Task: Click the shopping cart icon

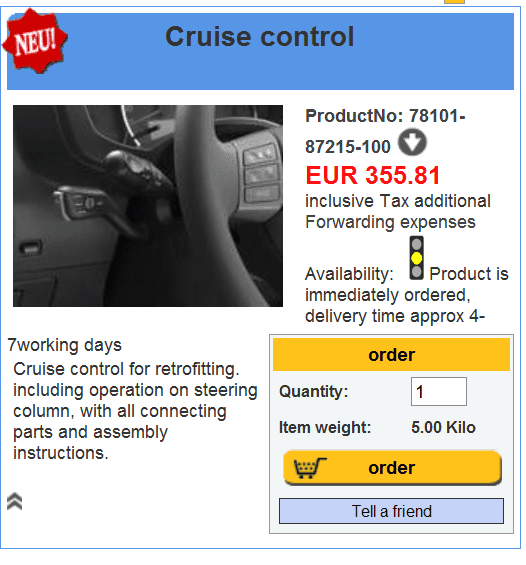Action: [309, 468]
